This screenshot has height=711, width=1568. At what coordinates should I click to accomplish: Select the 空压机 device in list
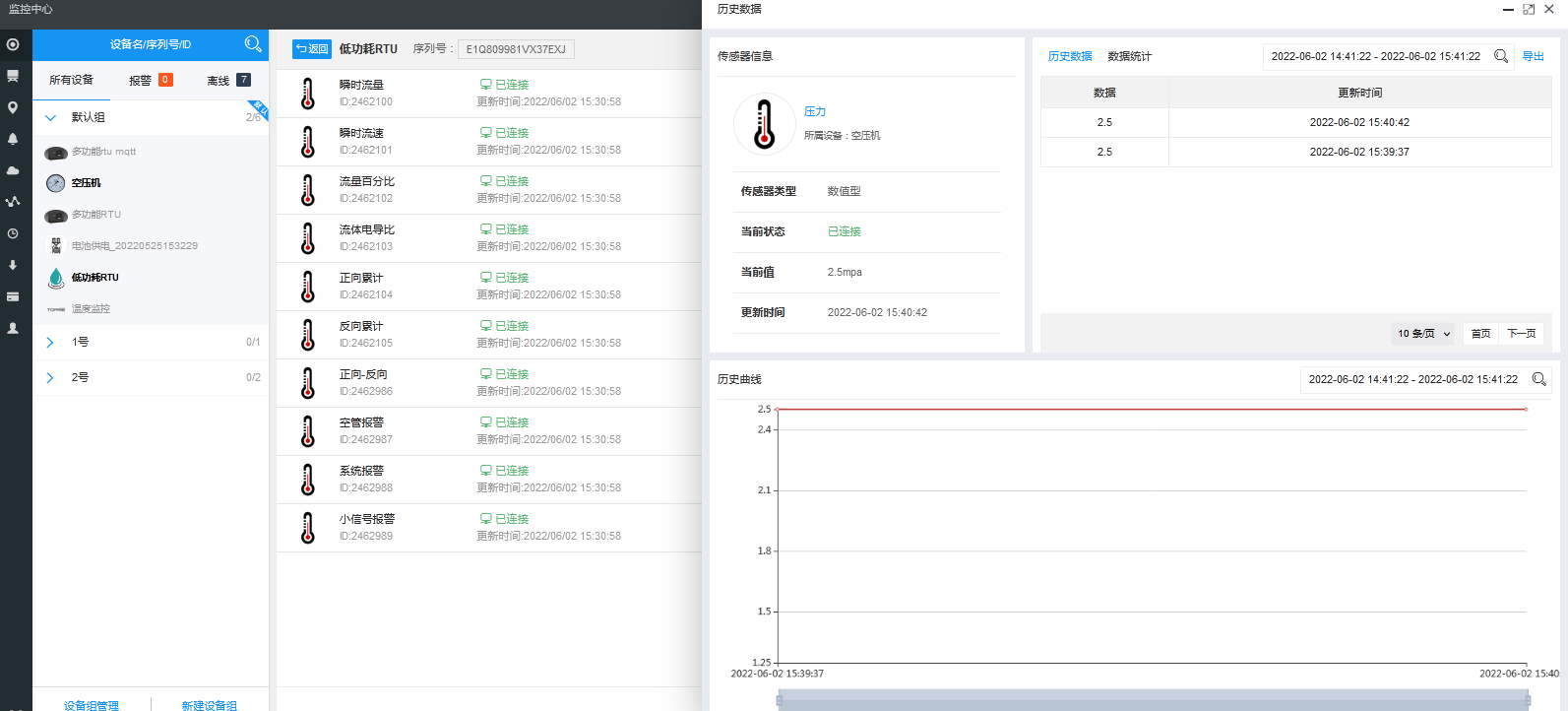86,183
